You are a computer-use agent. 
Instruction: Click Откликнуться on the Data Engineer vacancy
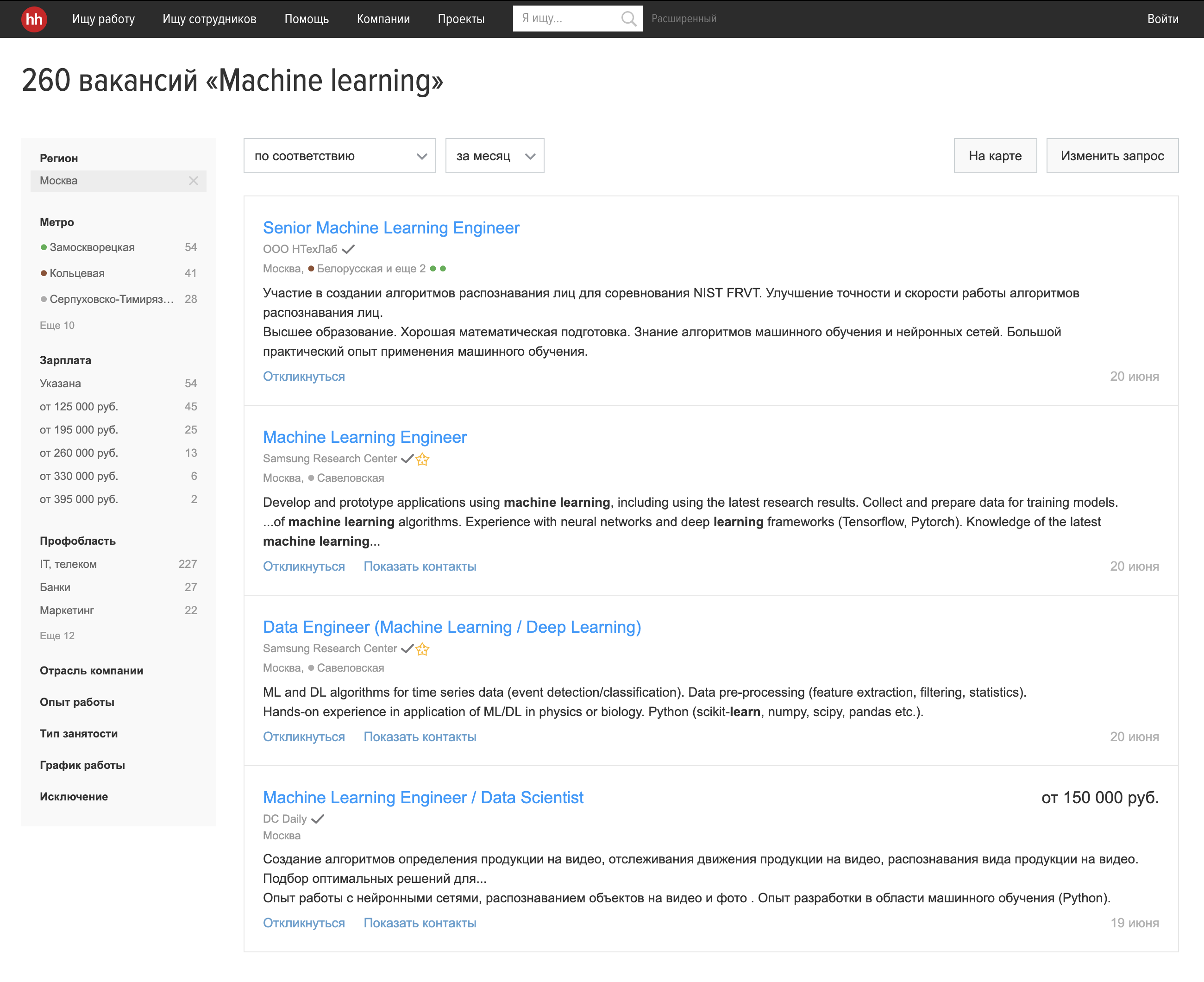click(x=304, y=736)
